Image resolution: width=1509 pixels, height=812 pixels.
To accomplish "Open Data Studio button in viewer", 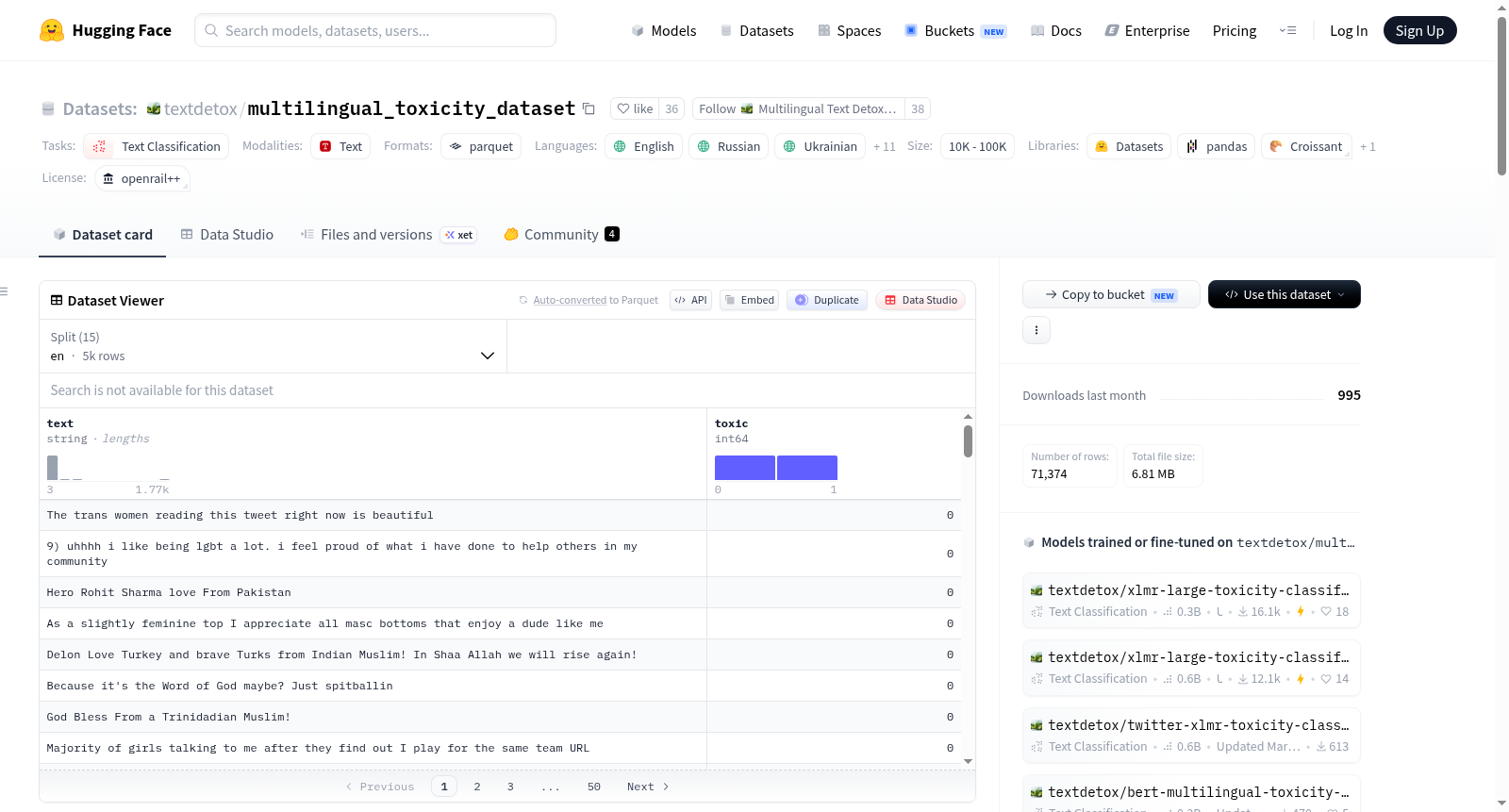I will pos(920,300).
